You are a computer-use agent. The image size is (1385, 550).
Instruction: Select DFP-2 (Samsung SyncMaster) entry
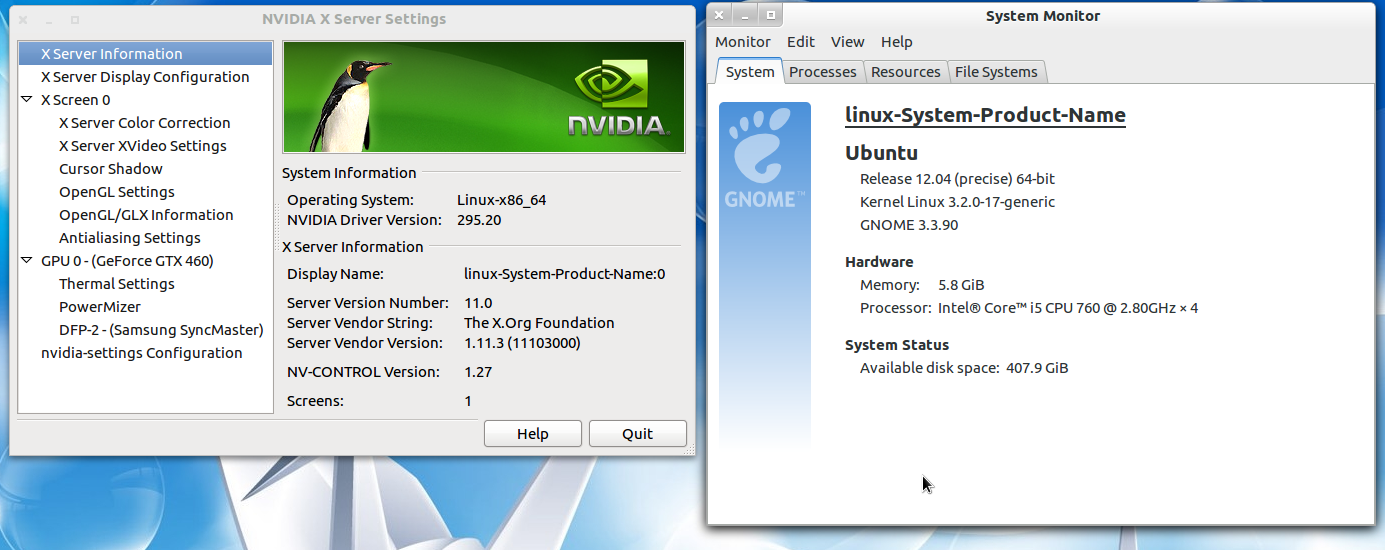click(161, 330)
